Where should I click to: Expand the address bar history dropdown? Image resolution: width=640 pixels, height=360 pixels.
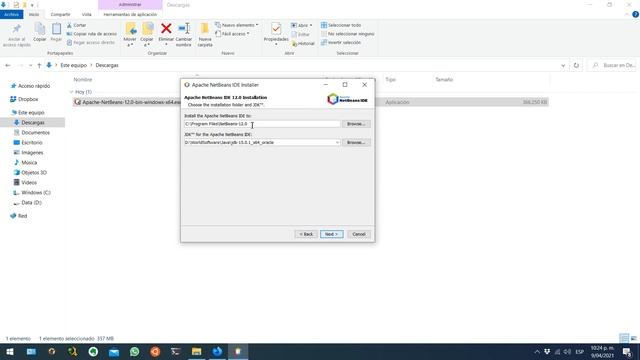click(x=563, y=65)
